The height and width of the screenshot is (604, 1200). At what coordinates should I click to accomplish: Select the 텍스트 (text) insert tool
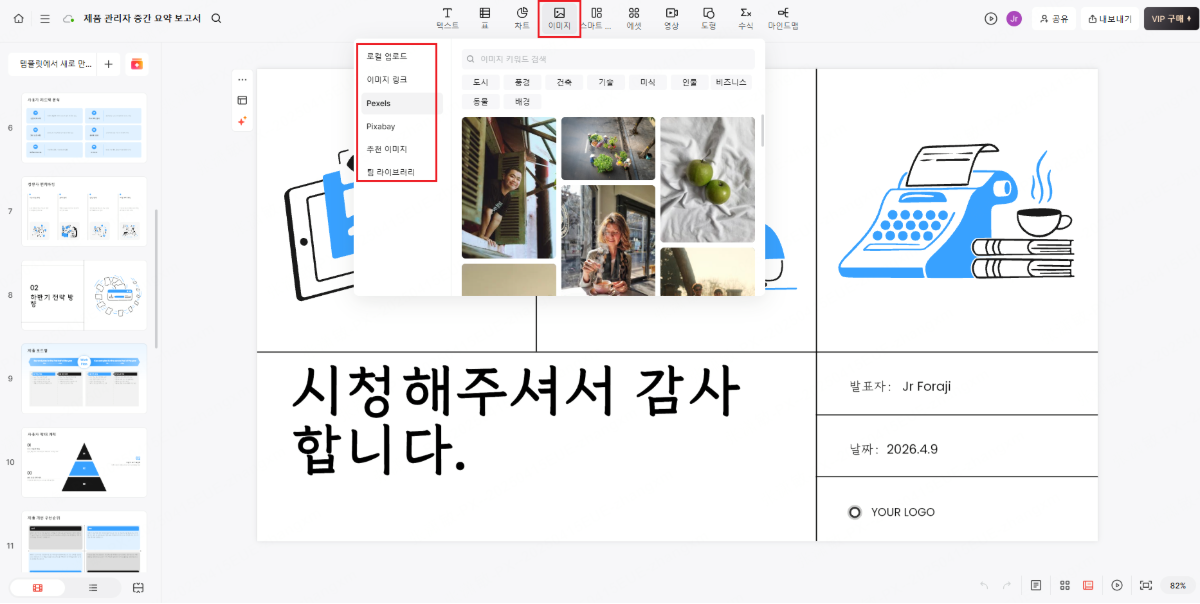[x=447, y=18]
